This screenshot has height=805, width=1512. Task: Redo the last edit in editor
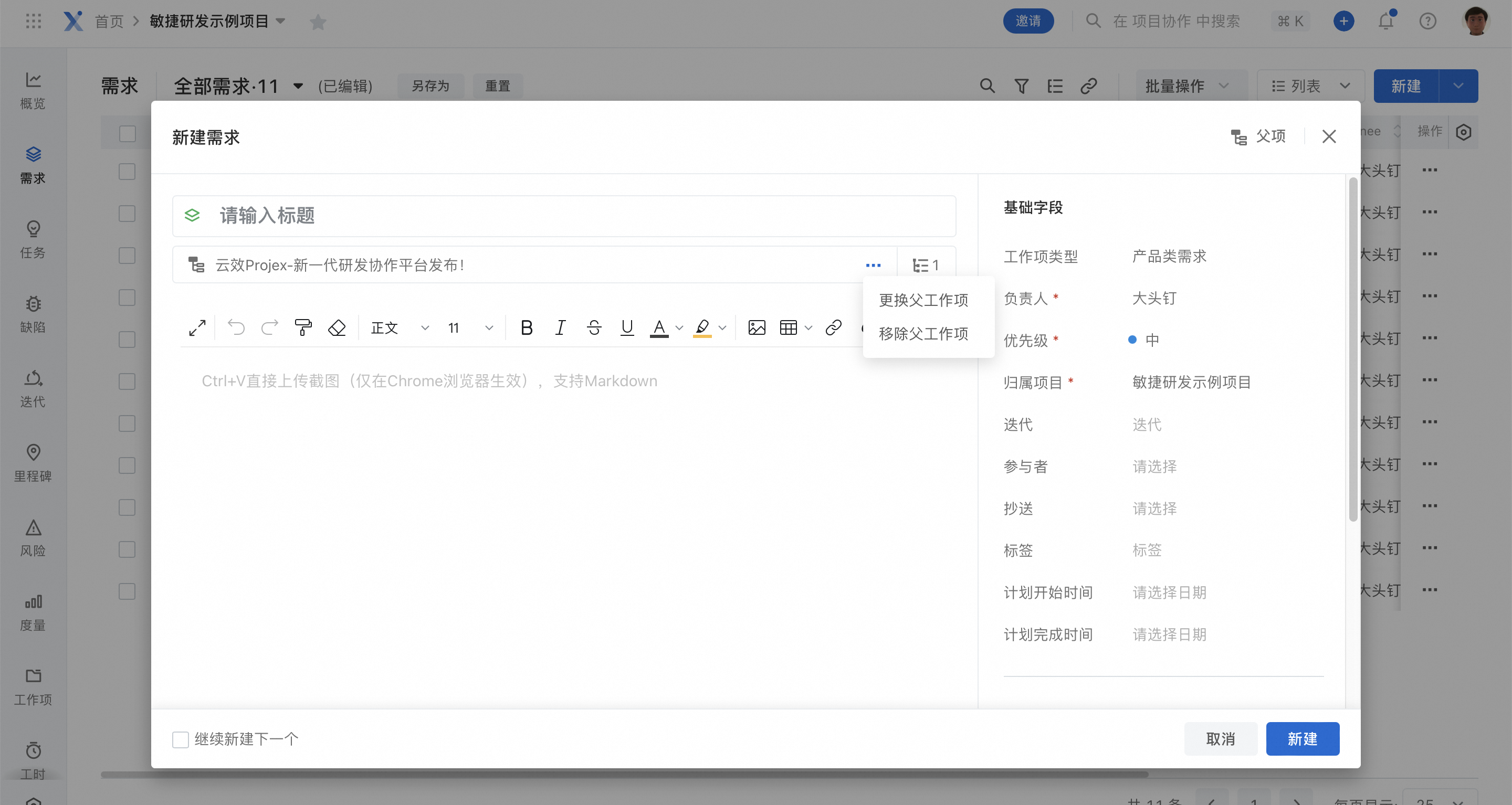[x=269, y=327]
